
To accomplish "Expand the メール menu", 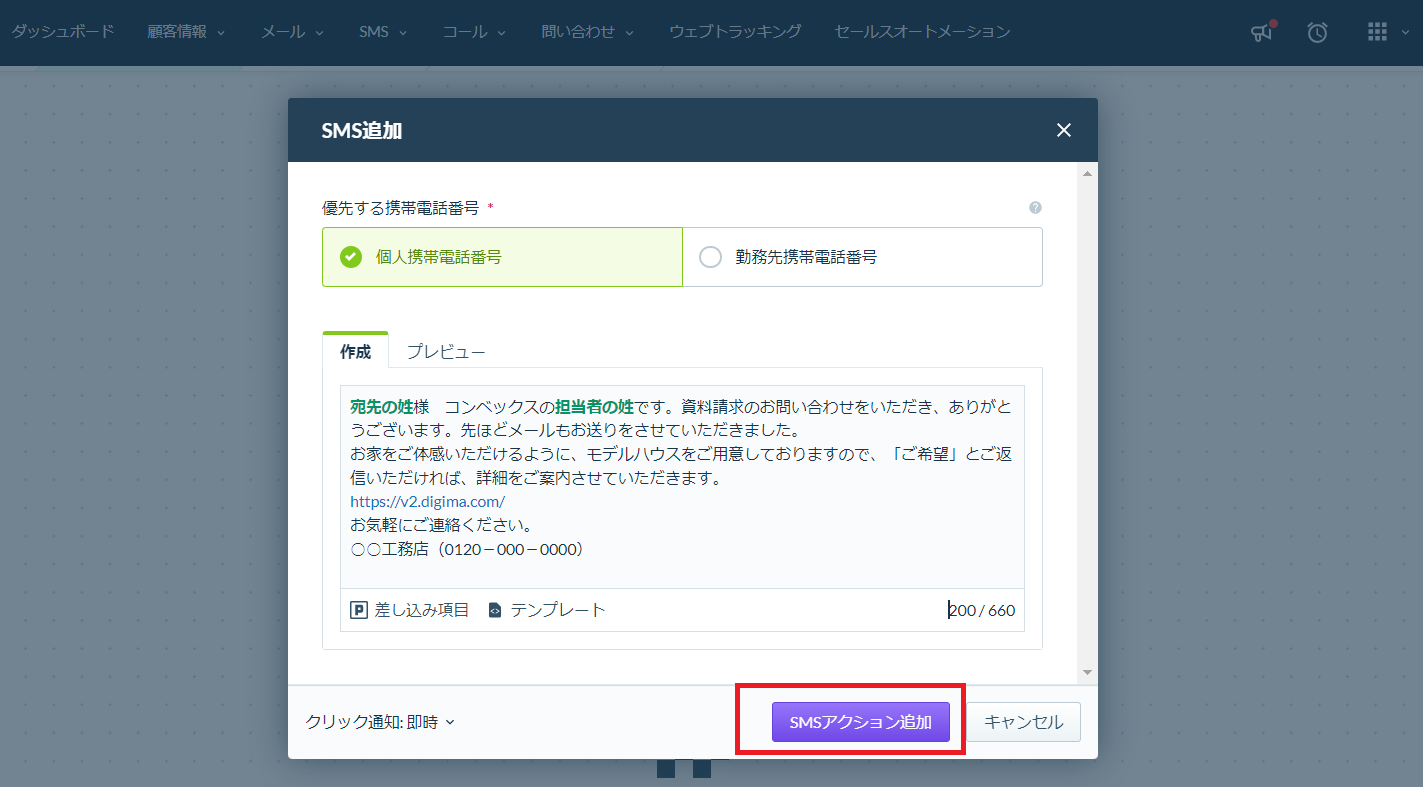I will (292, 32).
